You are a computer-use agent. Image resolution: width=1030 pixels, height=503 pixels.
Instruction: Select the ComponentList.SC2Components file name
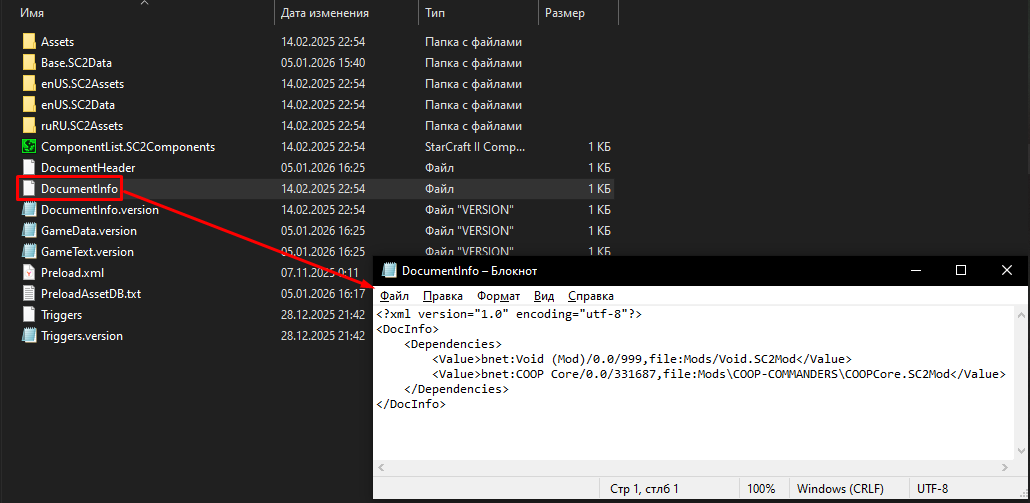click(x=128, y=147)
